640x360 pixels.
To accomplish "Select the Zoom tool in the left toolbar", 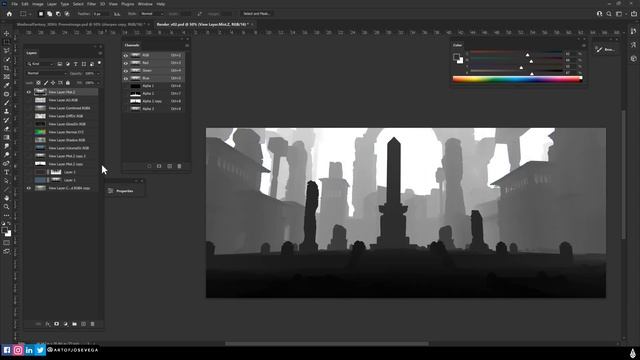I will 7,207.
